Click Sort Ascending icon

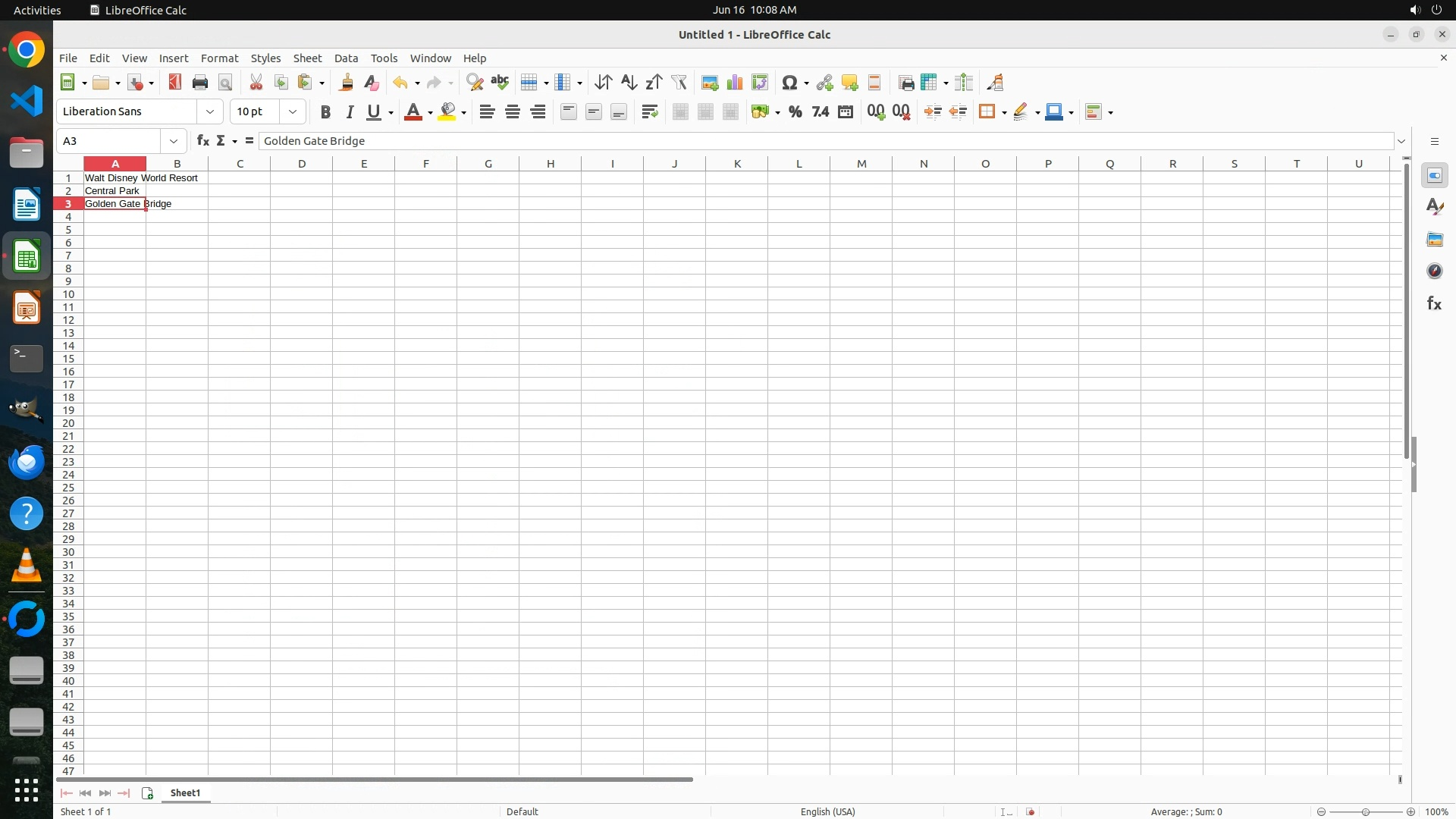[x=629, y=83]
